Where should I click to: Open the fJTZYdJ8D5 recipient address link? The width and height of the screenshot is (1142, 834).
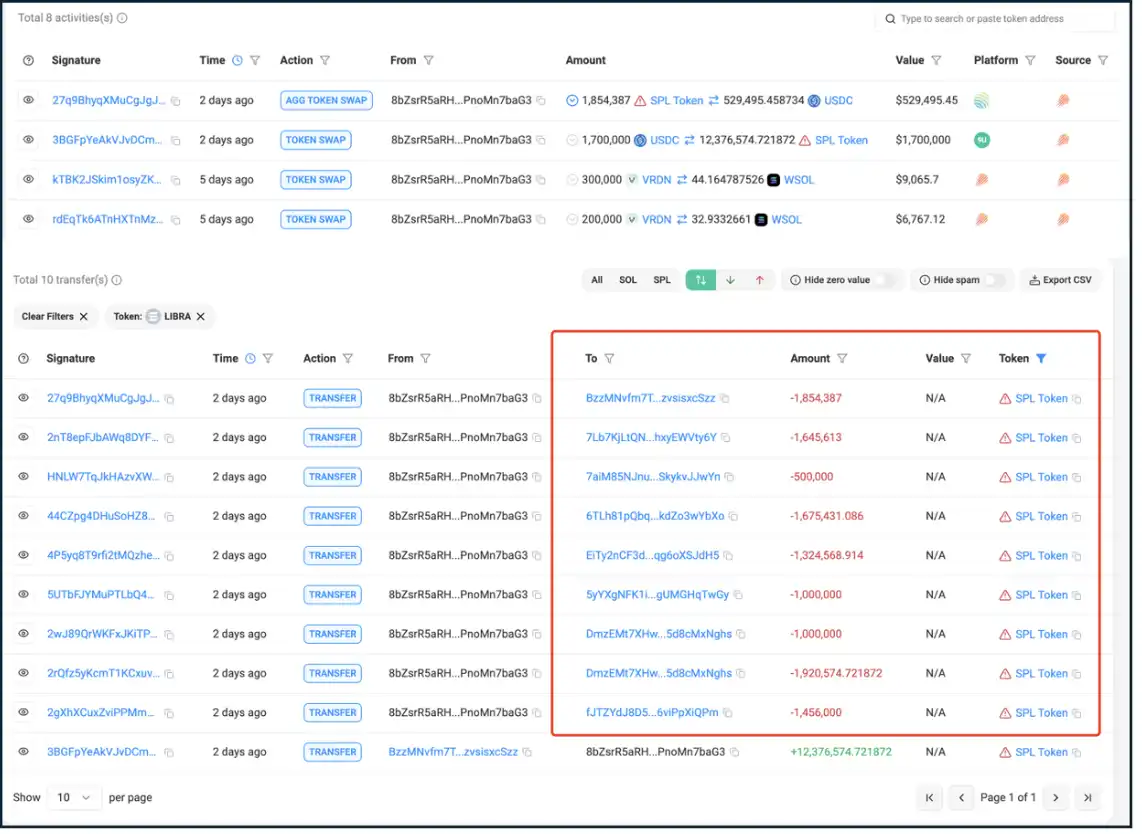coord(651,713)
